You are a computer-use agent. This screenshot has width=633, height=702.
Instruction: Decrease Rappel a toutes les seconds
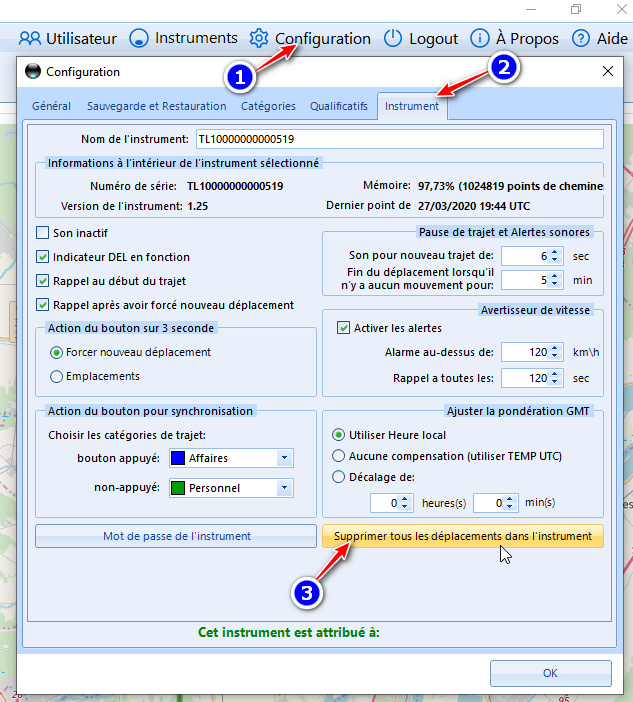555,382
